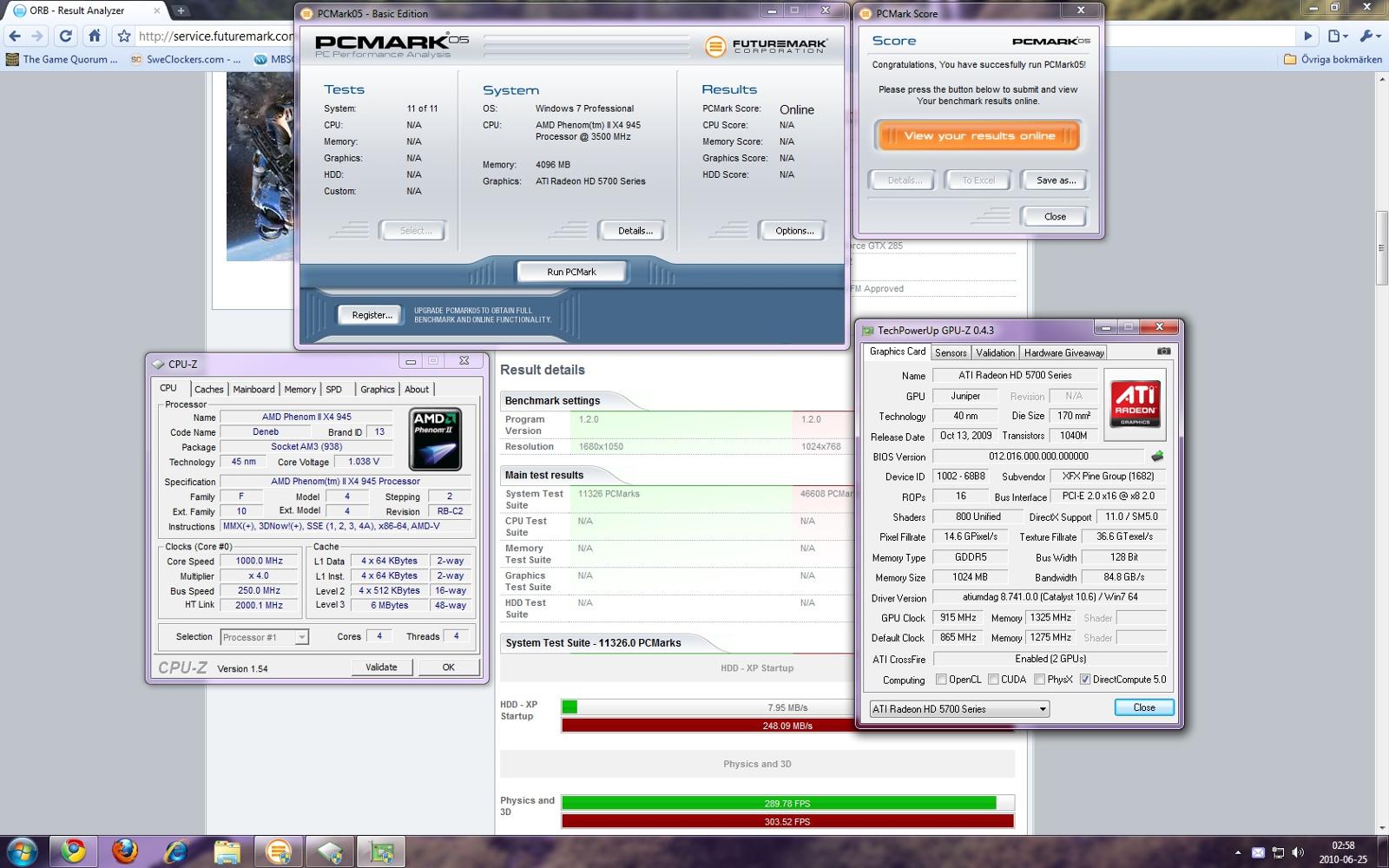Switch to the Mainboard tab in CPU-Z
Screen dimensions: 1389x868
[253, 389]
